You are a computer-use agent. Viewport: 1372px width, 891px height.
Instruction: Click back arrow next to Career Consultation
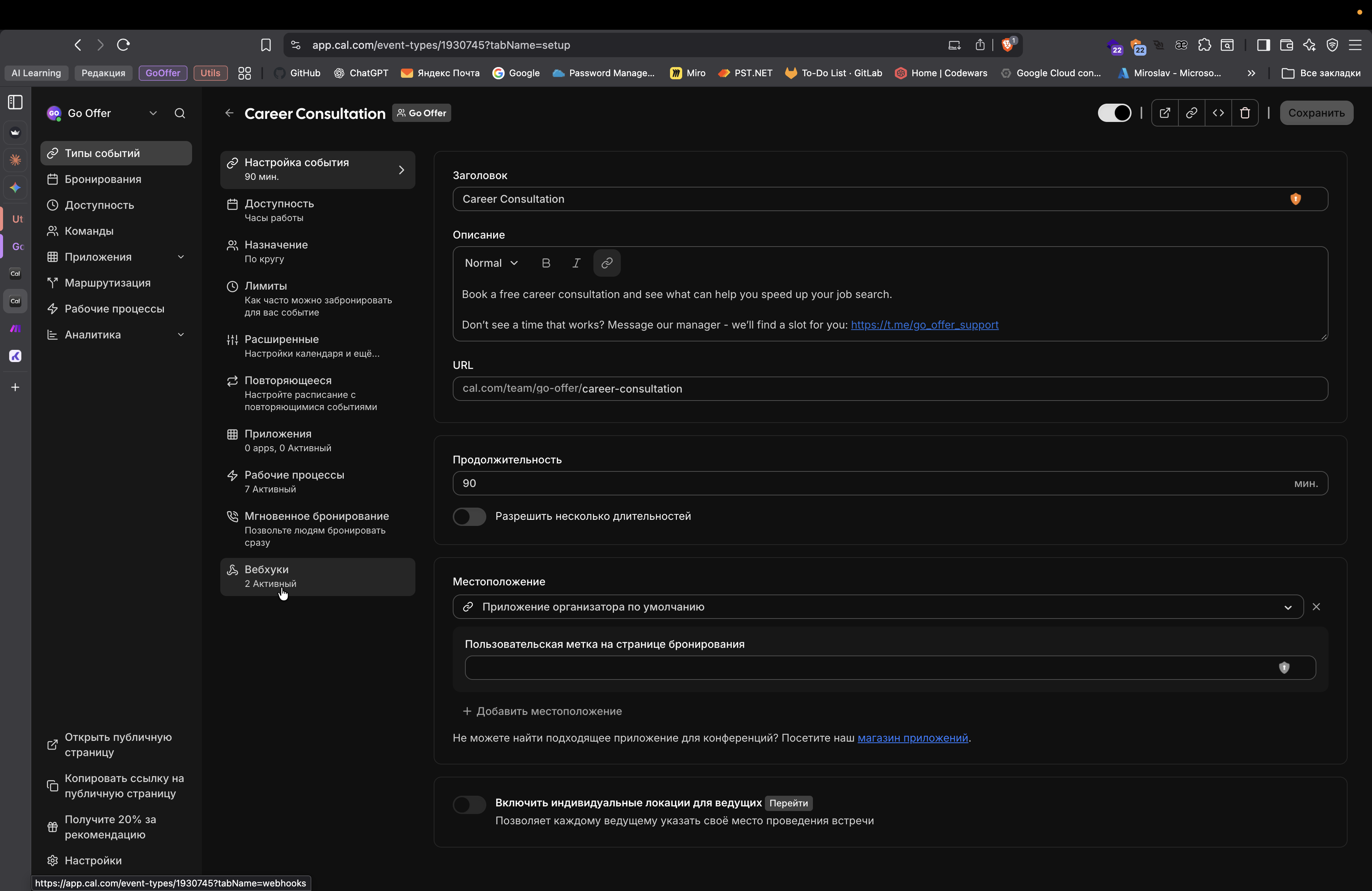point(229,113)
